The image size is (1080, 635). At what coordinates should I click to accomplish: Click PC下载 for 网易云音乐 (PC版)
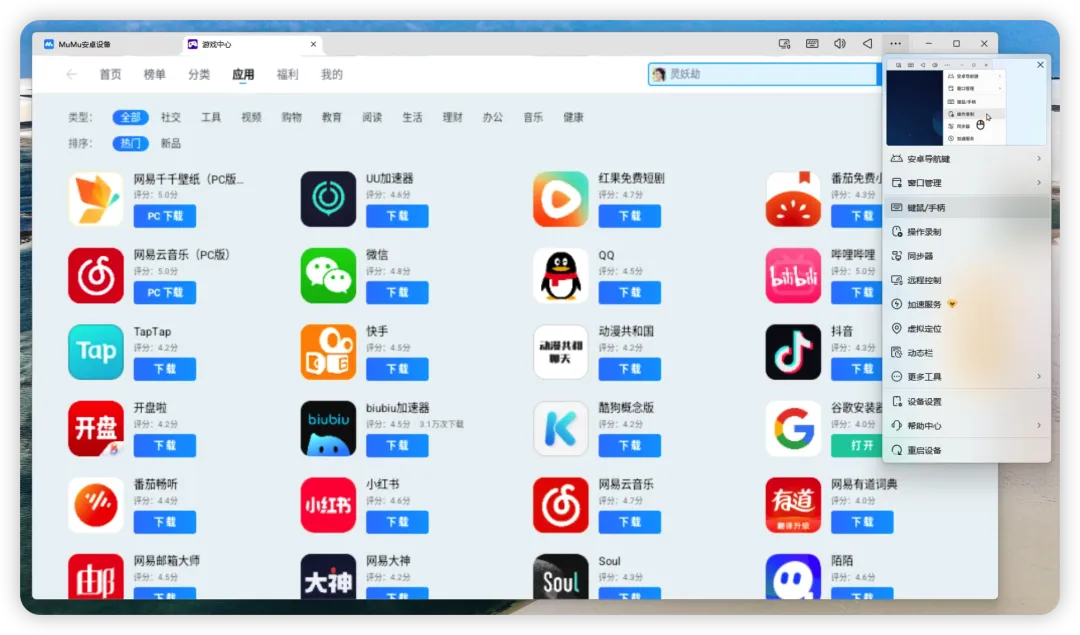pyautogui.click(x=165, y=292)
